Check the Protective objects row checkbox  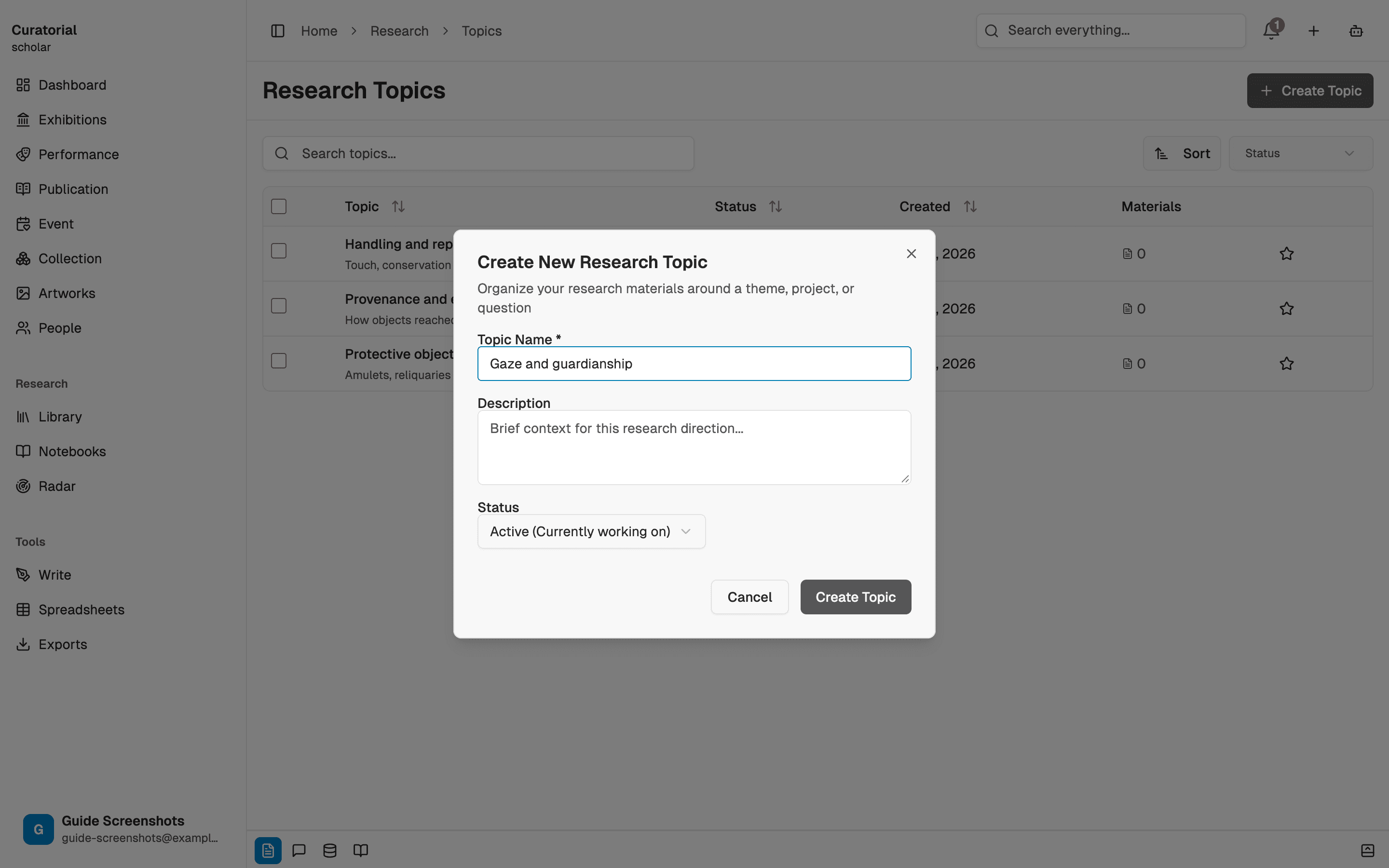point(279,361)
